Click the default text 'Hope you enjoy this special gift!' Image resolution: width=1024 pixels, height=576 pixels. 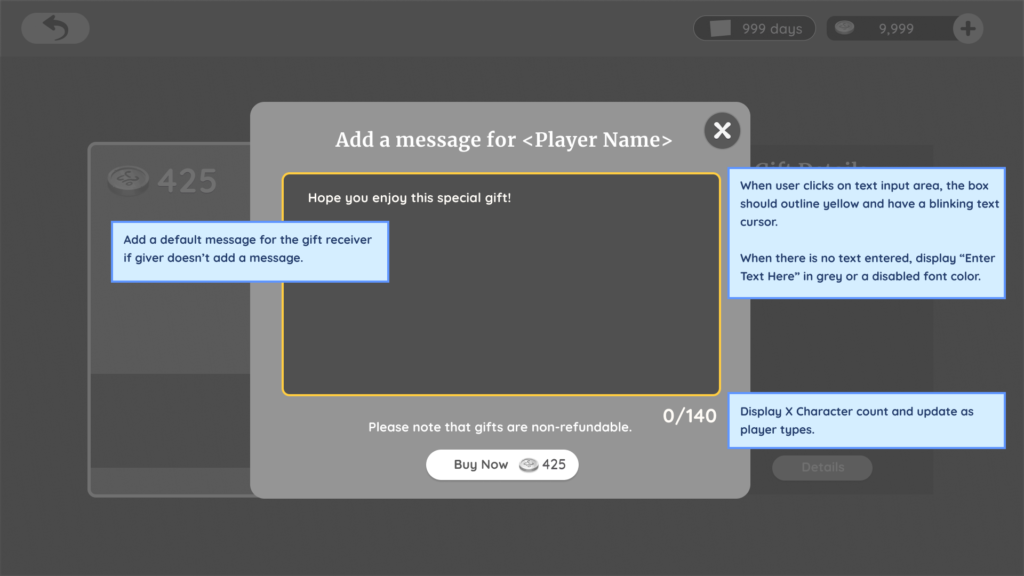[409, 198]
